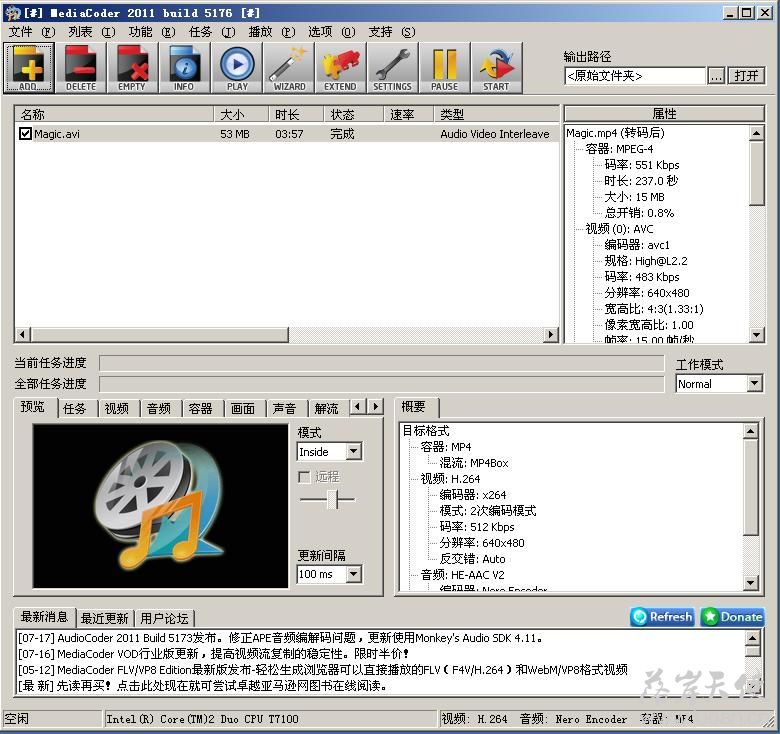Open the SETTINGS wrench icon
780x734 pixels.
tap(392, 68)
